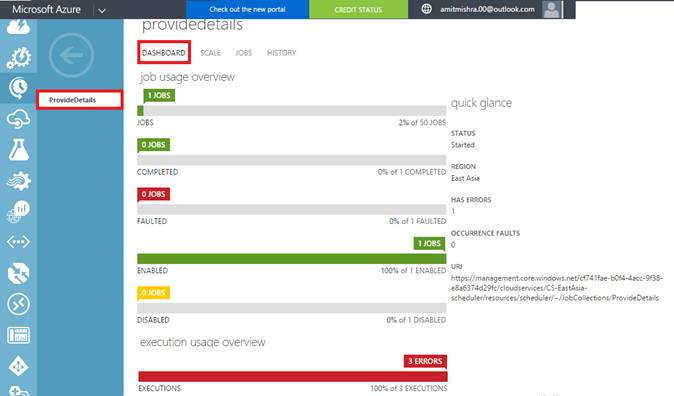Click the 'Started' status value
The image size is (674, 396).
click(463, 145)
